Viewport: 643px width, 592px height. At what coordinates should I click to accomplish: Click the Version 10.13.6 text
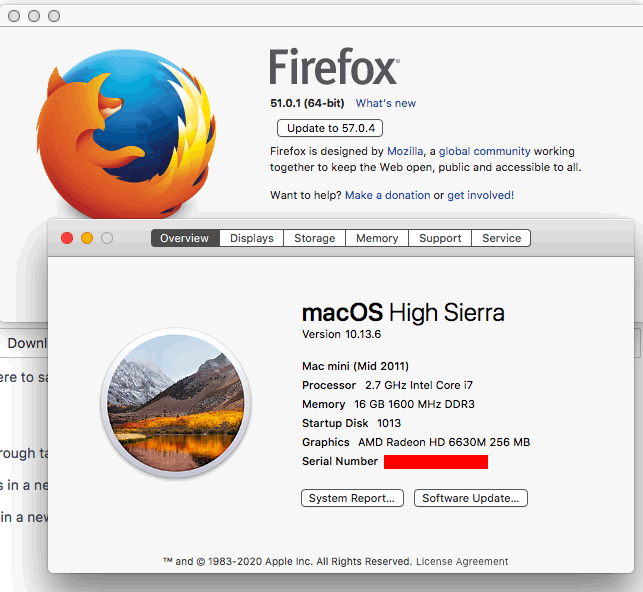(x=341, y=334)
